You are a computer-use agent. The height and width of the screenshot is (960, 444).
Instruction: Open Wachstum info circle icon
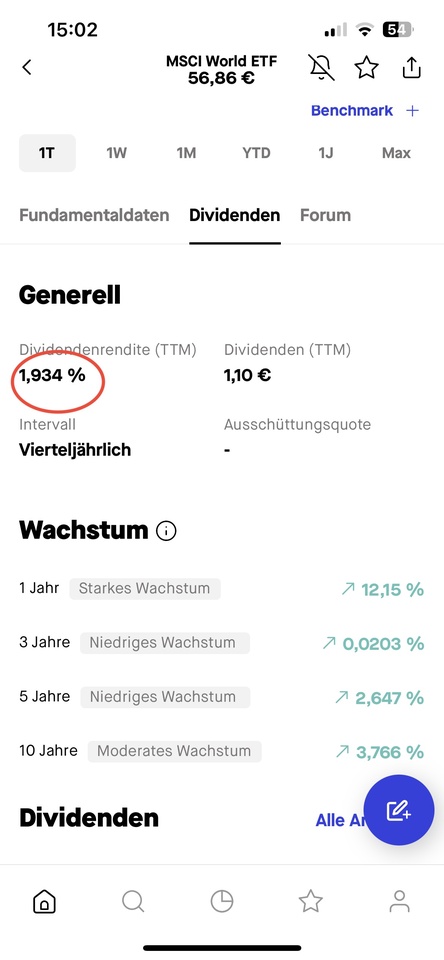pyautogui.click(x=166, y=531)
